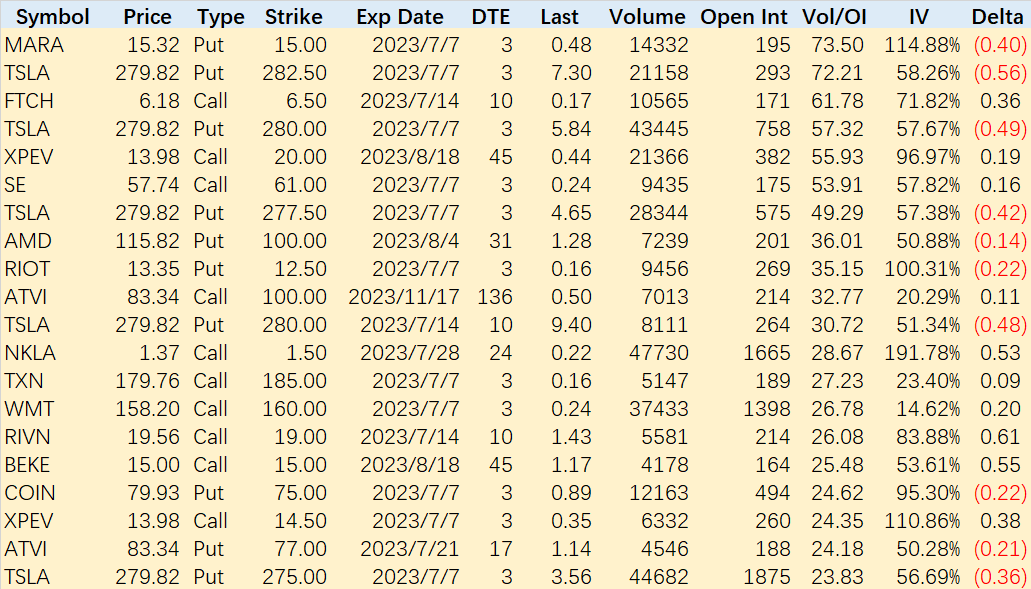
Task: Click the BEKE symbol cell
Action: pyautogui.click(x=27, y=465)
